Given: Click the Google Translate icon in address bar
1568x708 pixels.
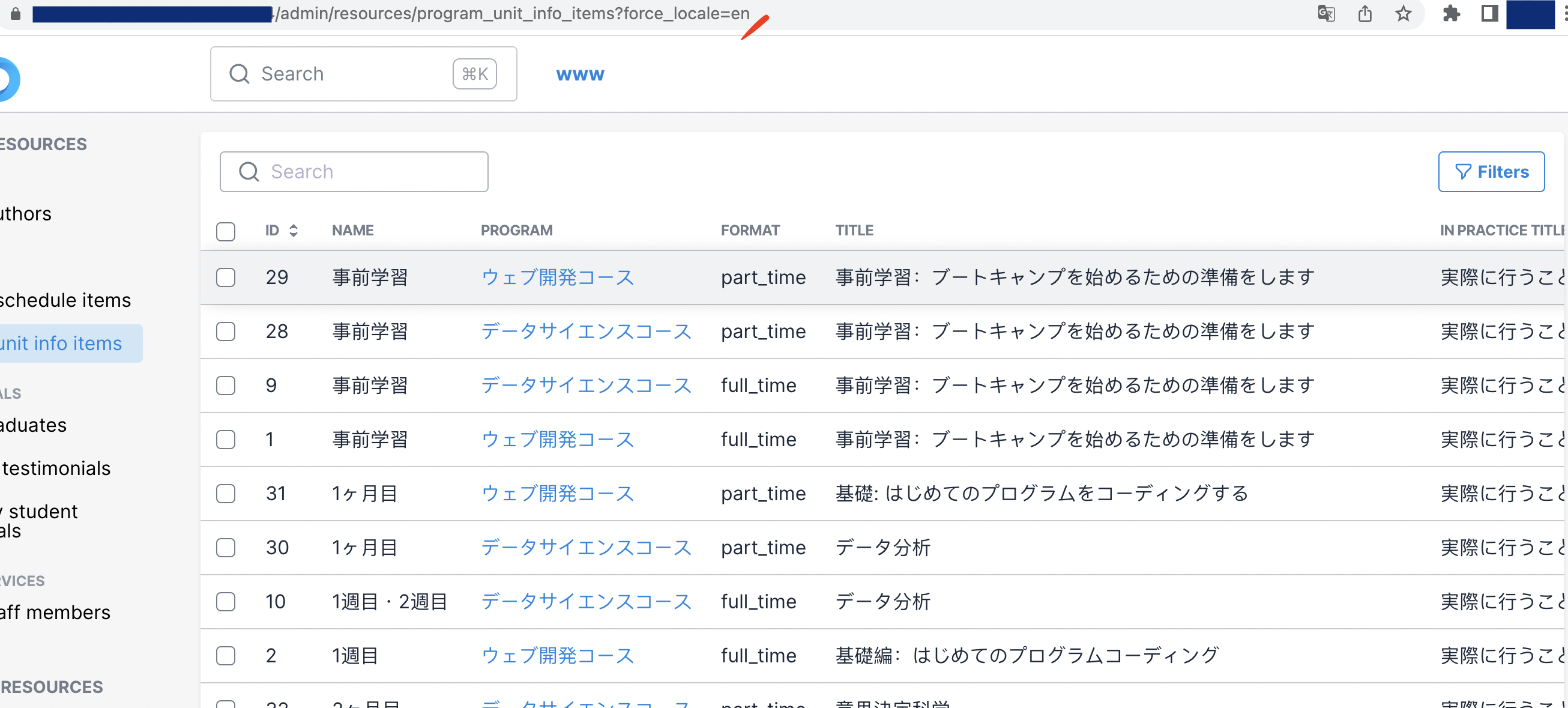Looking at the screenshot, I should 1325,13.
